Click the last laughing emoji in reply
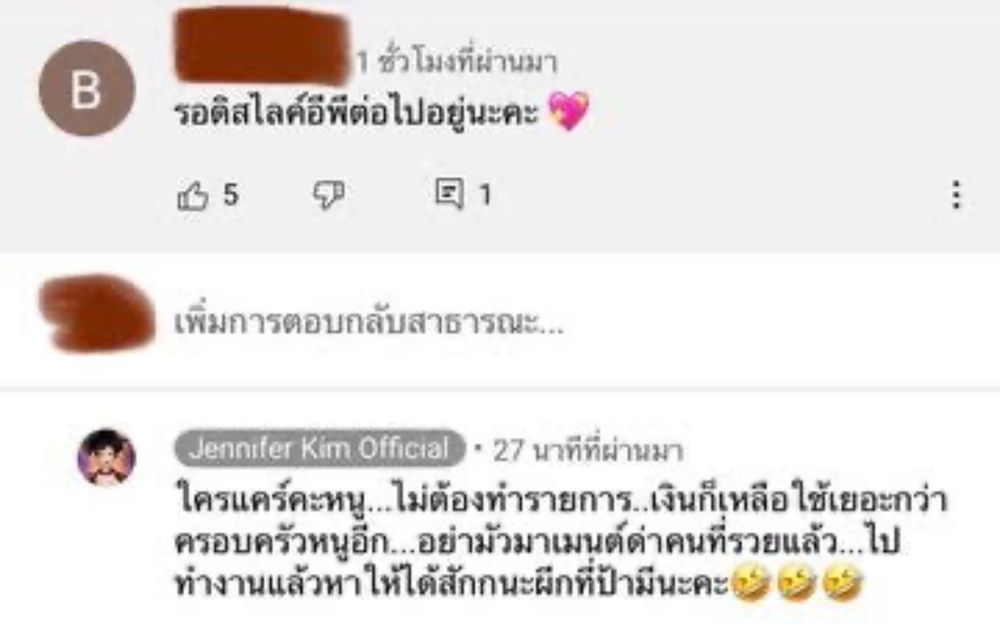Viewport: 1000px width, 636px height. pyautogui.click(x=842, y=584)
